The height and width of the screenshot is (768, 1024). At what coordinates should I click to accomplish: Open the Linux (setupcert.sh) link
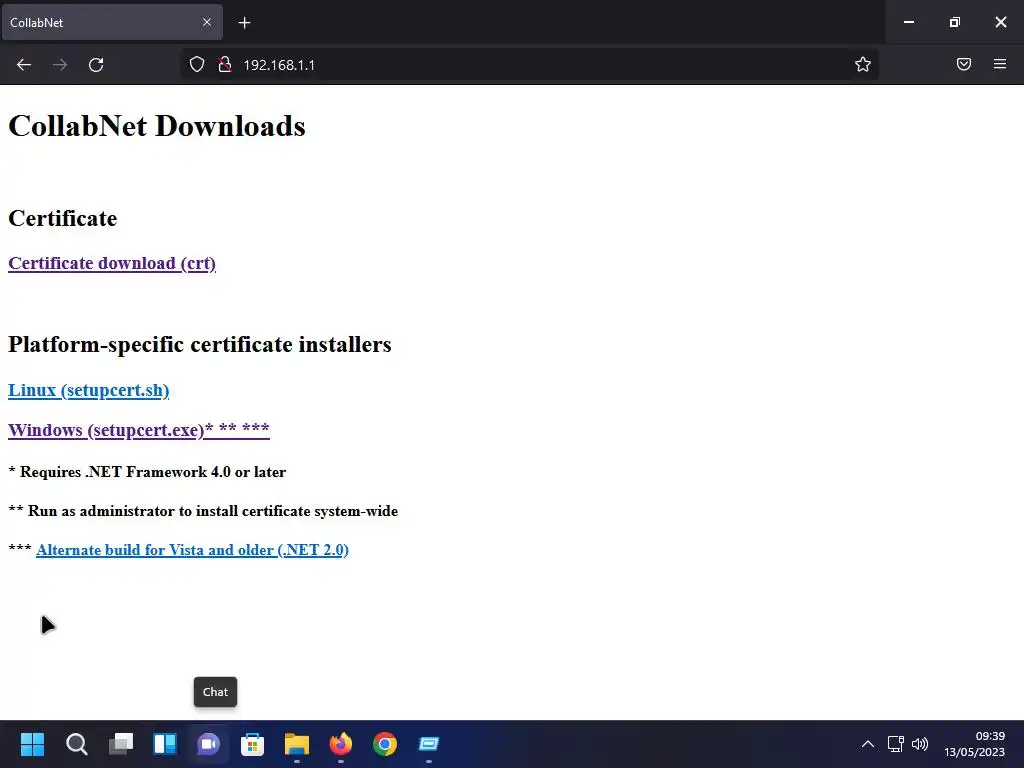coord(89,391)
